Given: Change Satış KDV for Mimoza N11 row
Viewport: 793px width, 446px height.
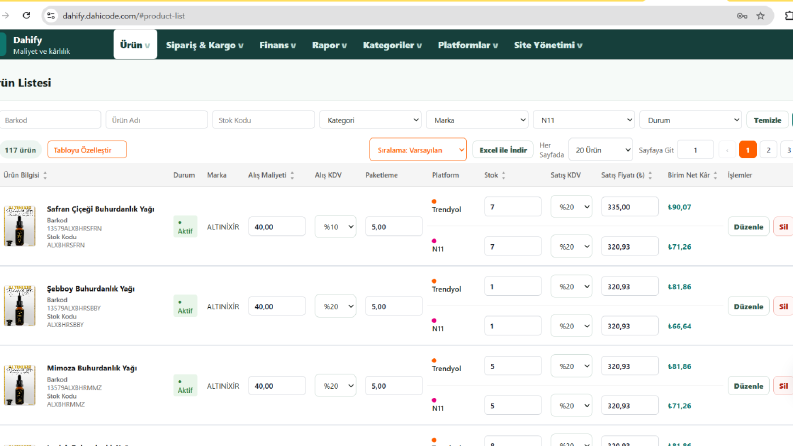Looking at the screenshot, I should [571, 406].
